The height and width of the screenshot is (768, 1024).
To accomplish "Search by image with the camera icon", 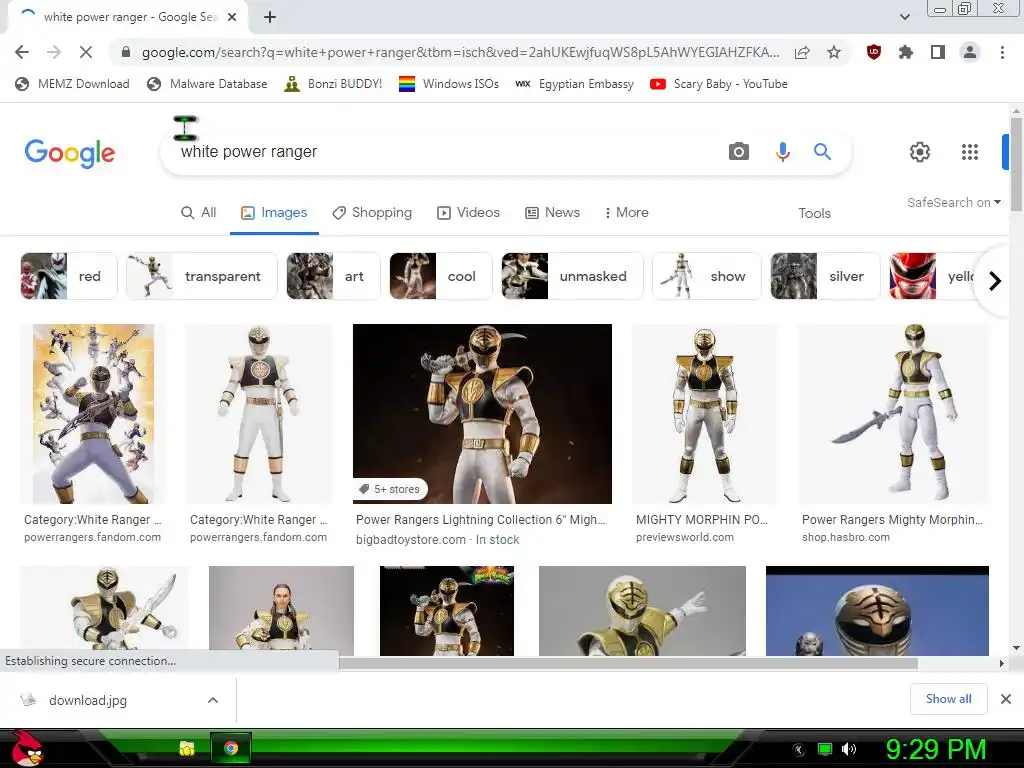I will pos(739,152).
